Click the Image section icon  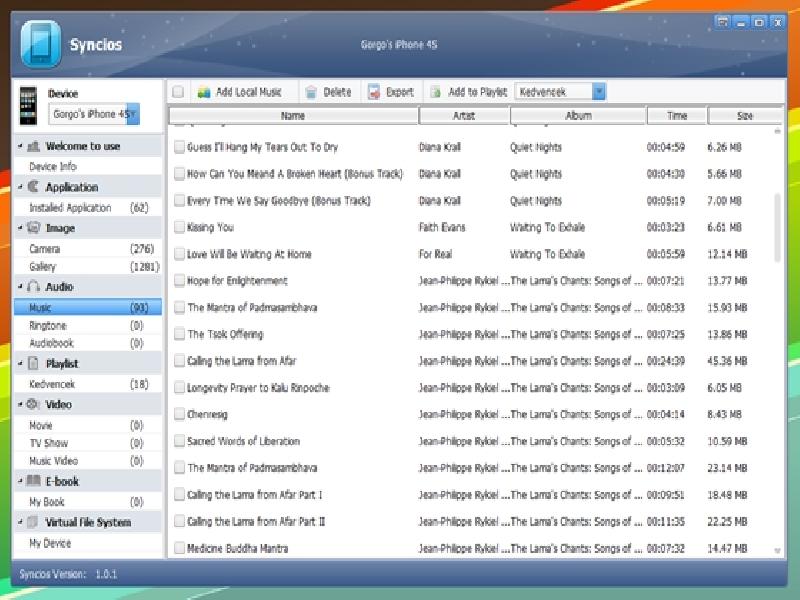(34, 228)
